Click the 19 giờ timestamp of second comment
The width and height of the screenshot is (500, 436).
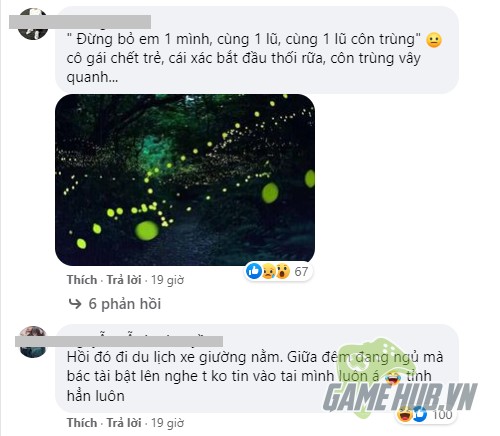pos(167,423)
